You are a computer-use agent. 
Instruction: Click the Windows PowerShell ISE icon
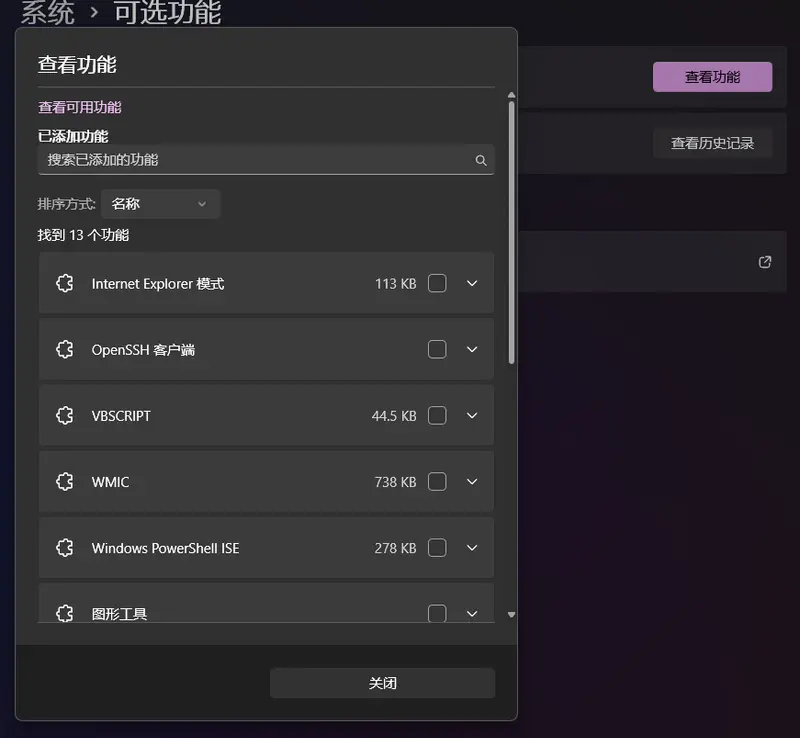(x=65, y=547)
